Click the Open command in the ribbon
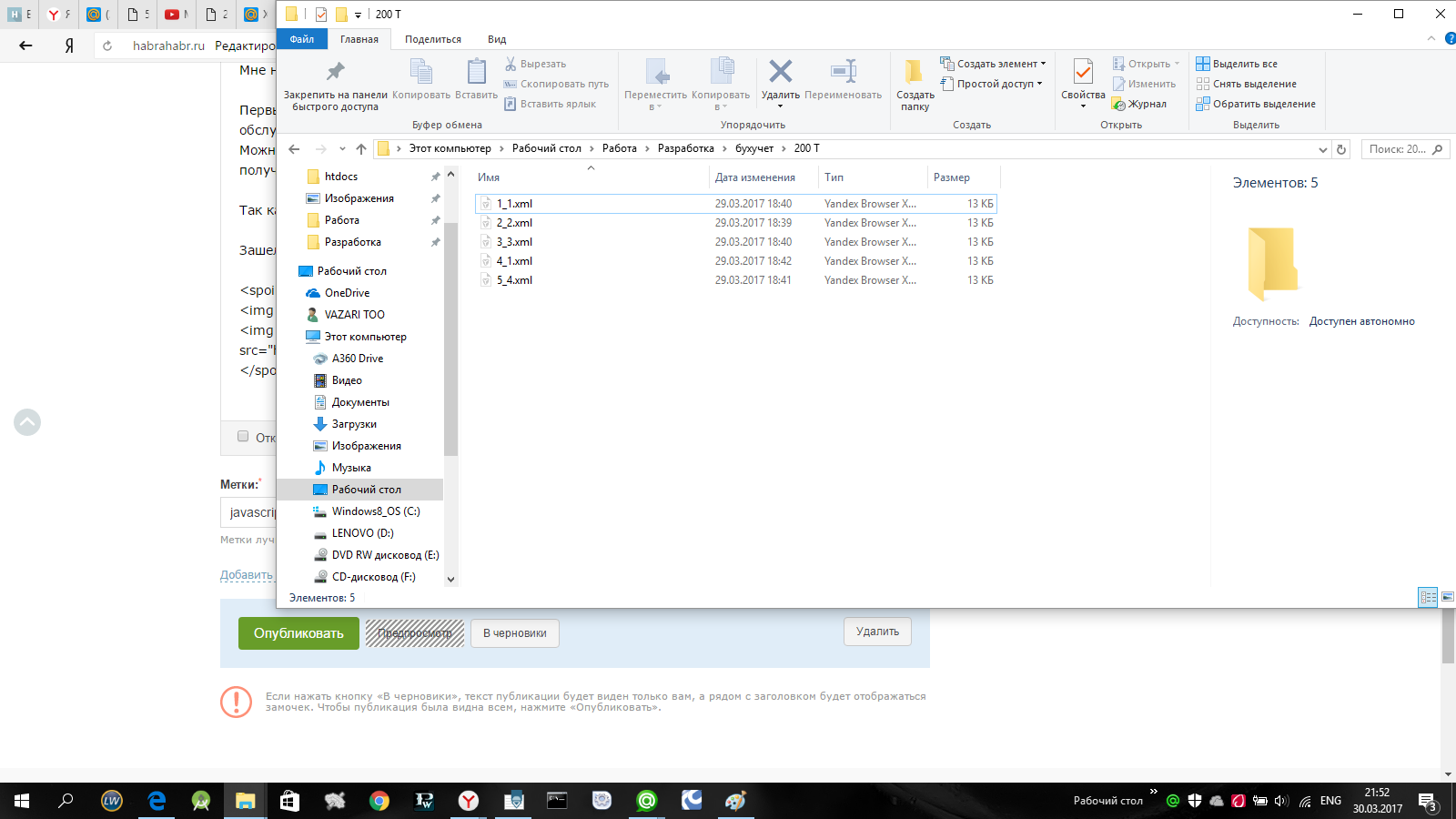 [1146, 64]
